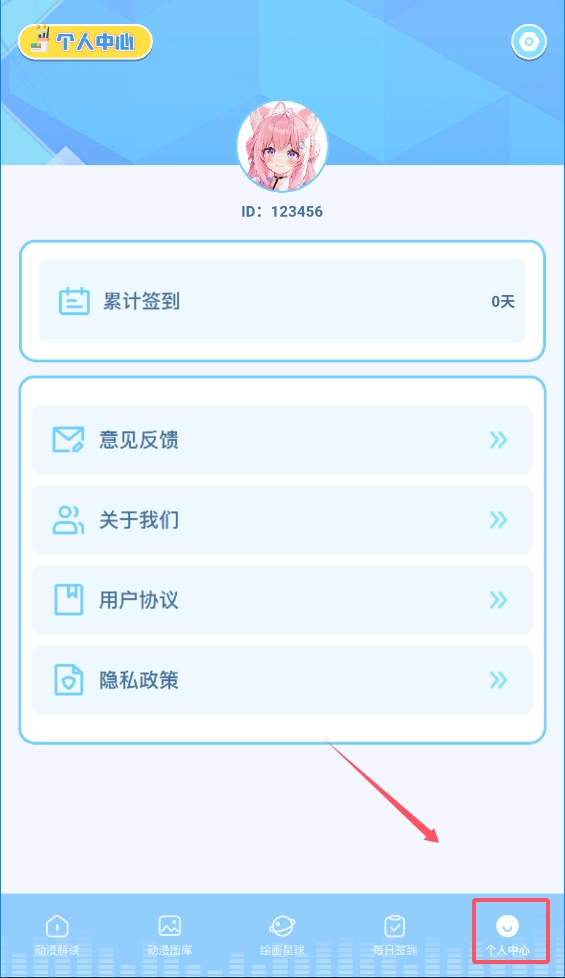Tap the ID: 123456 text
The width and height of the screenshot is (565, 978).
point(282,211)
